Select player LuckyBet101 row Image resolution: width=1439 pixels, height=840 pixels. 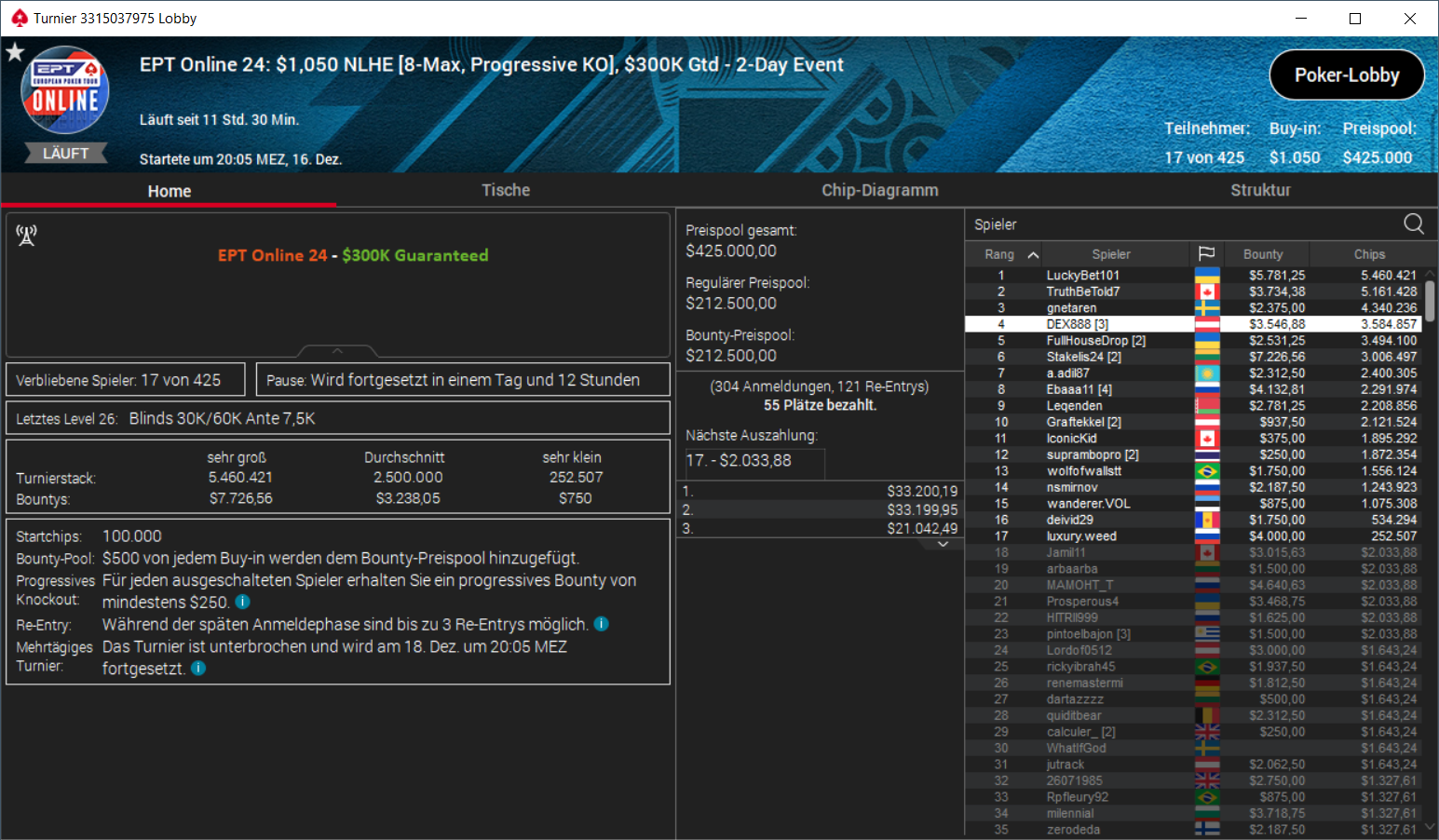point(1194,276)
